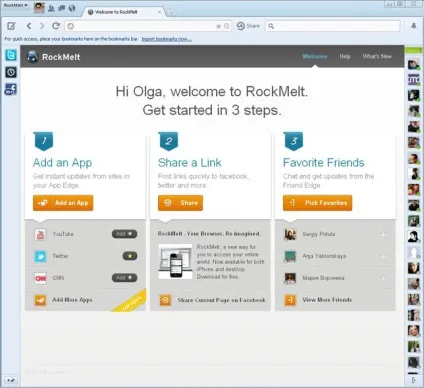Click the globe icon in title bar

[x=72, y=8]
